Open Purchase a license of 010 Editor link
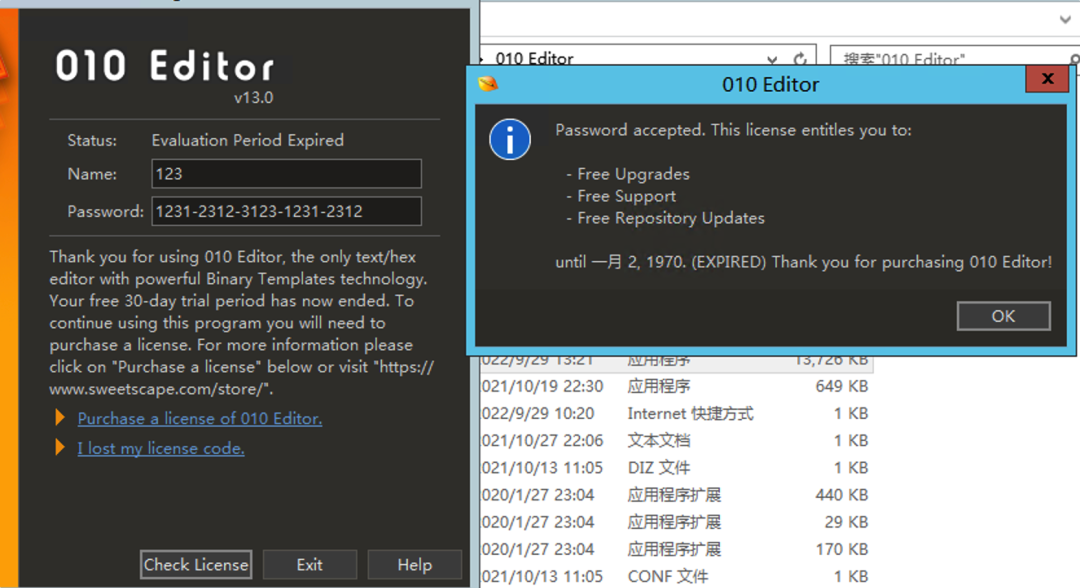 [x=200, y=419]
